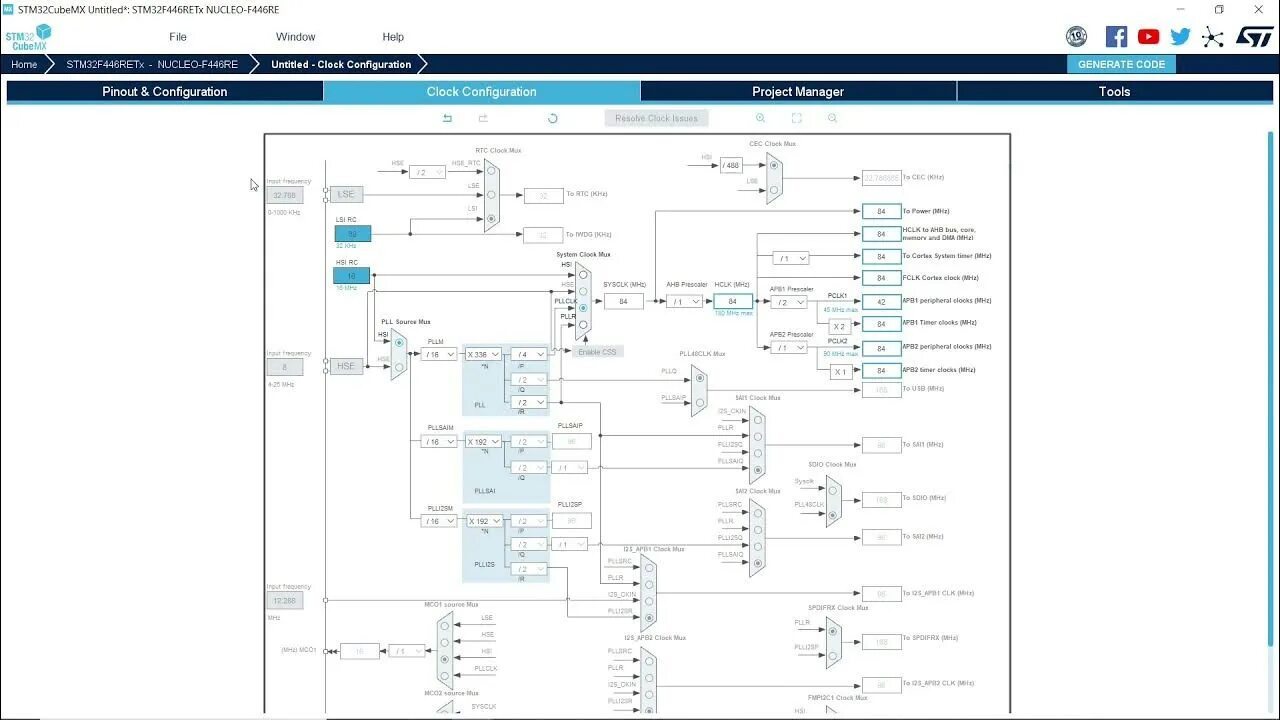
Task: Select PLLQ in the PLL48CLK Mux
Action: (699, 377)
